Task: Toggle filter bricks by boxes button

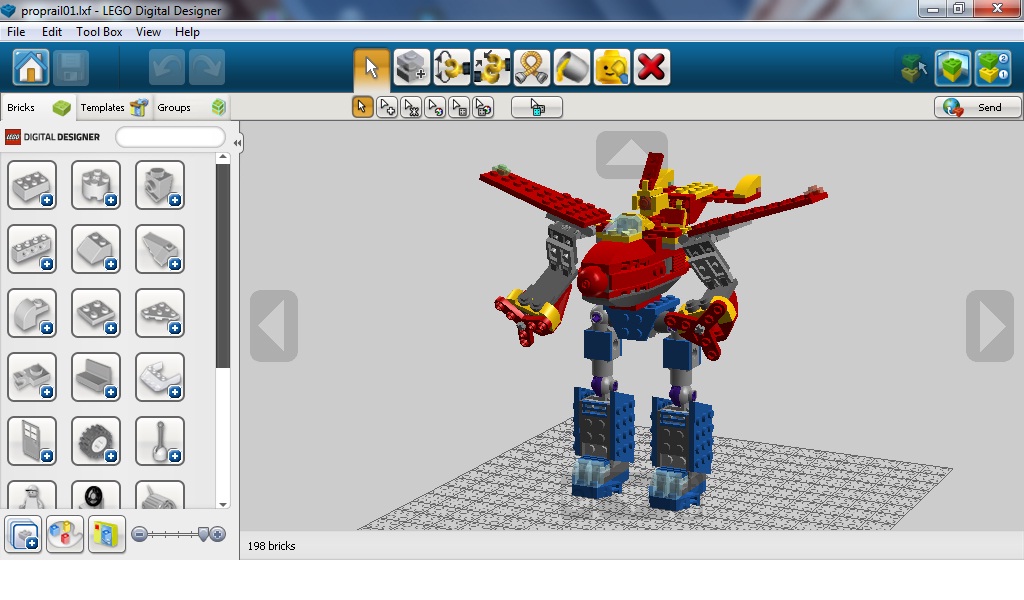Action: 106,534
